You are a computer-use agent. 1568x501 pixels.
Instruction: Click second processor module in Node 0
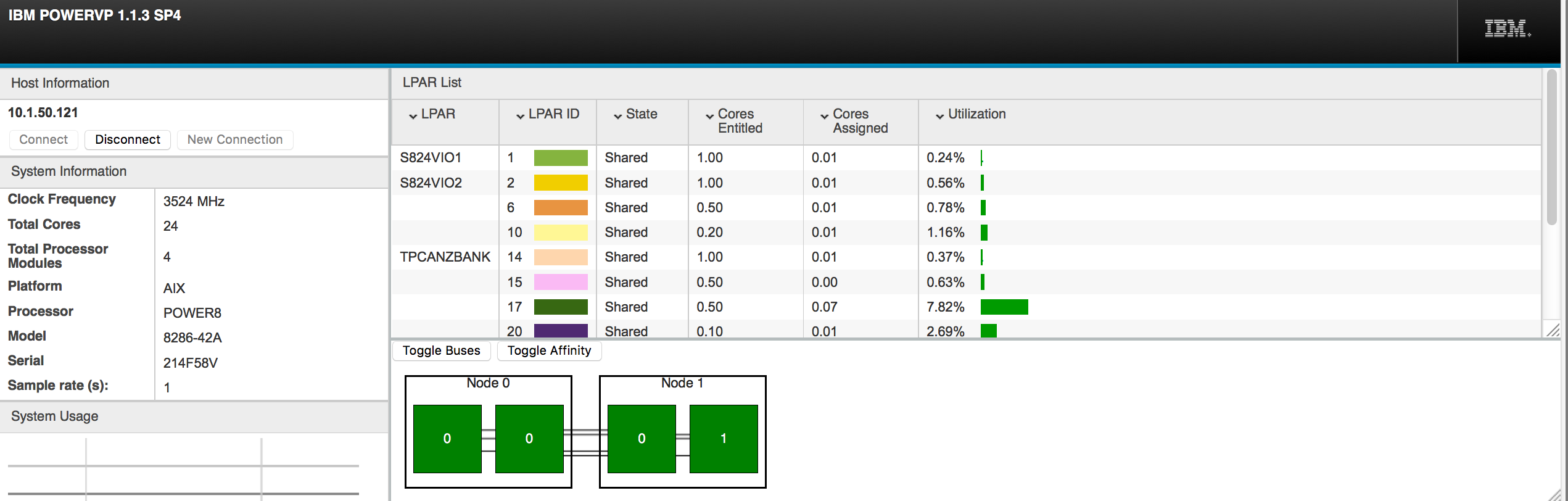(529, 439)
